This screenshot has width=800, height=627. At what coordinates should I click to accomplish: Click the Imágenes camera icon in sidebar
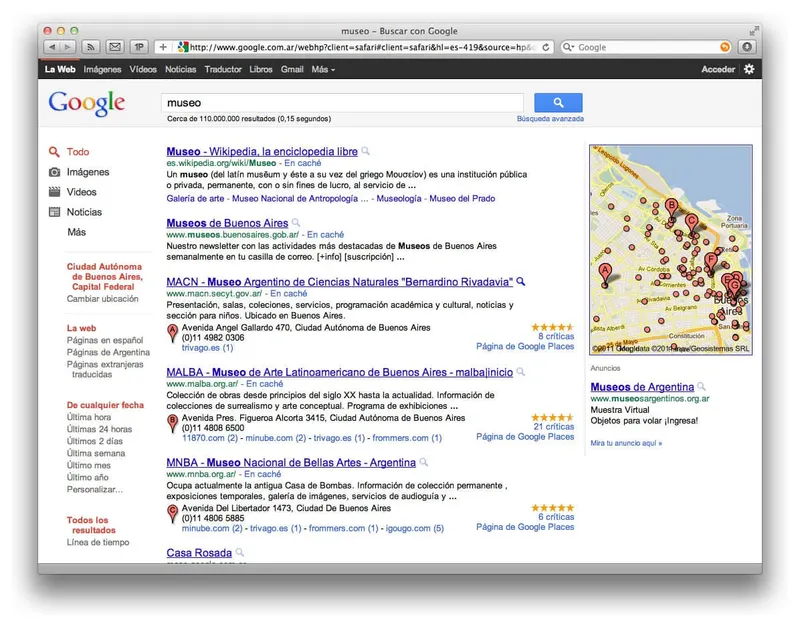tap(55, 172)
